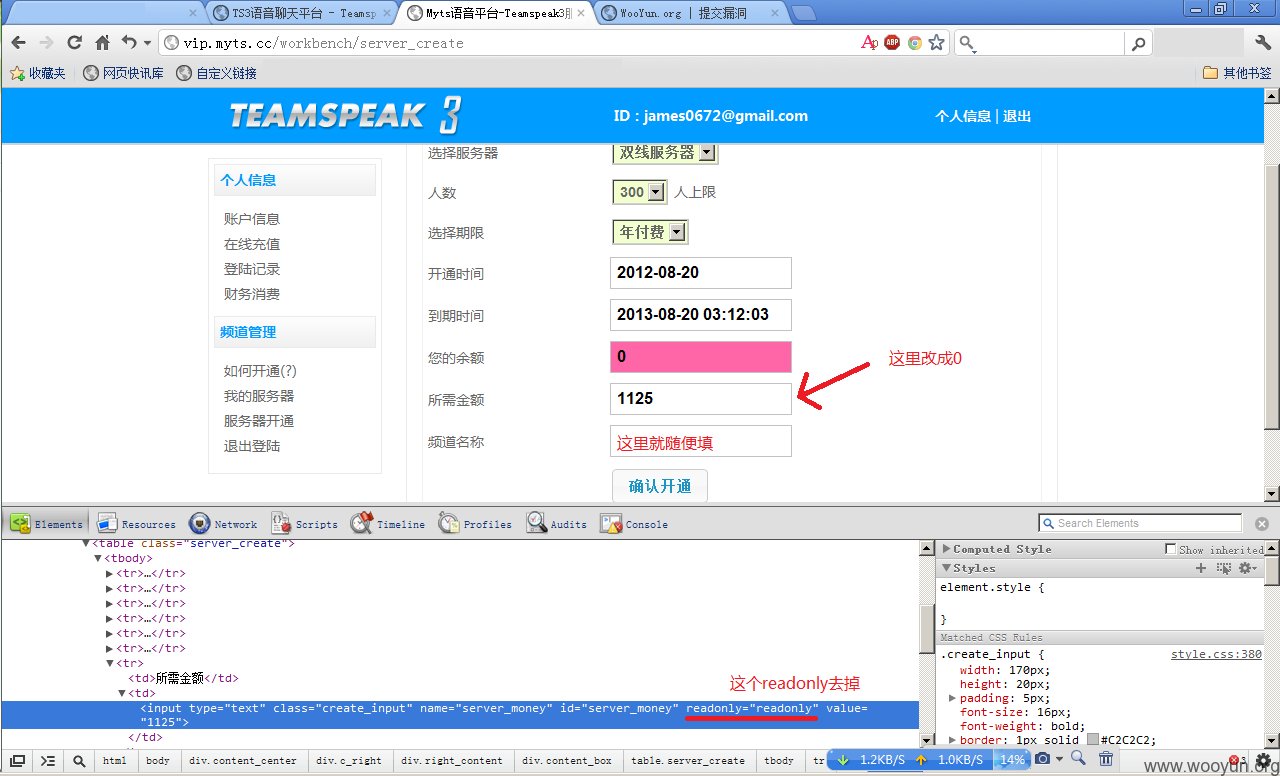
Task: Clear the Search Elements field with X
Action: [x=1261, y=523]
